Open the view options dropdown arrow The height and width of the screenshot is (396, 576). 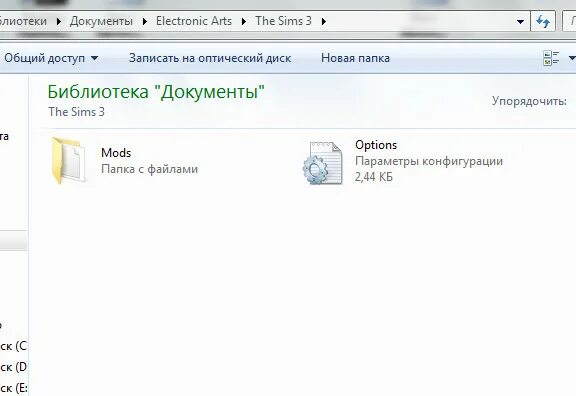tap(572, 58)
